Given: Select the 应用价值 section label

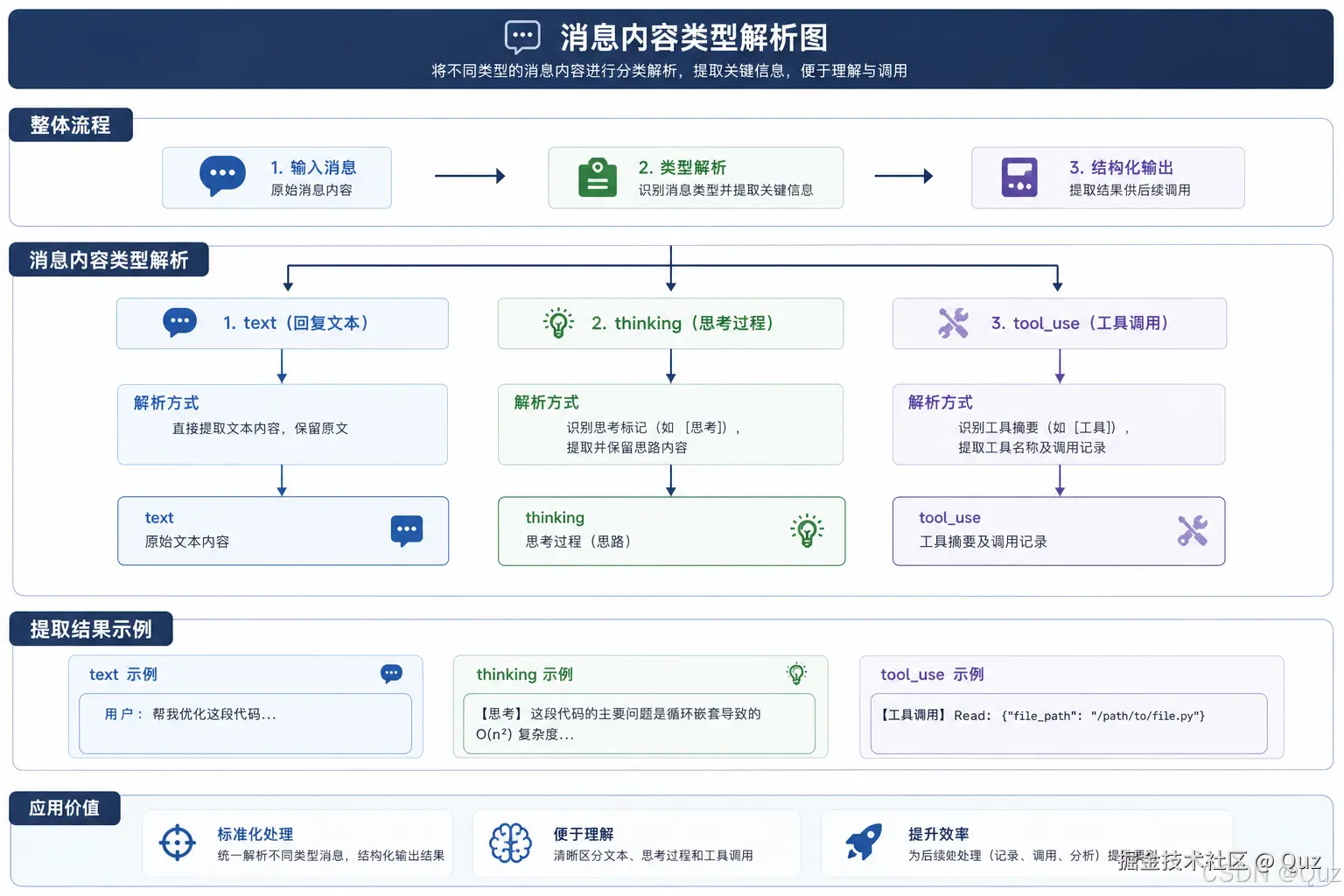Looking at the screenshot, I should 65,808.
